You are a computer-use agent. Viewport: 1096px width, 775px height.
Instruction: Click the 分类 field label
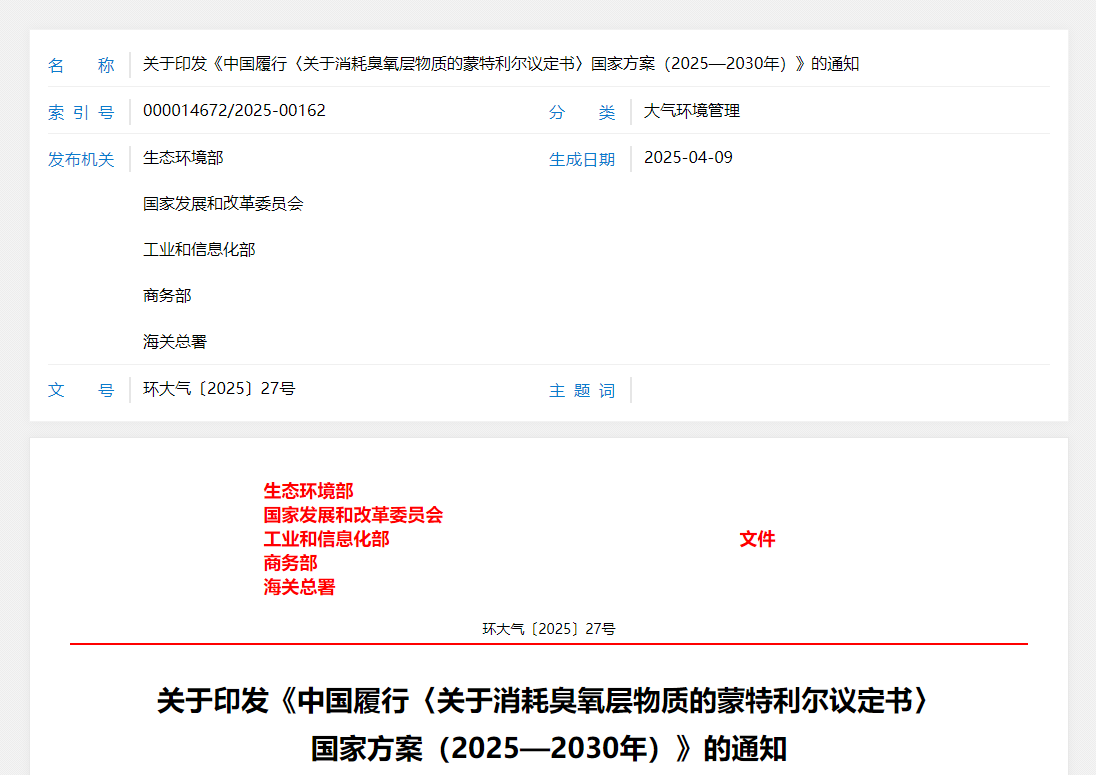click(x=580, y=114)
